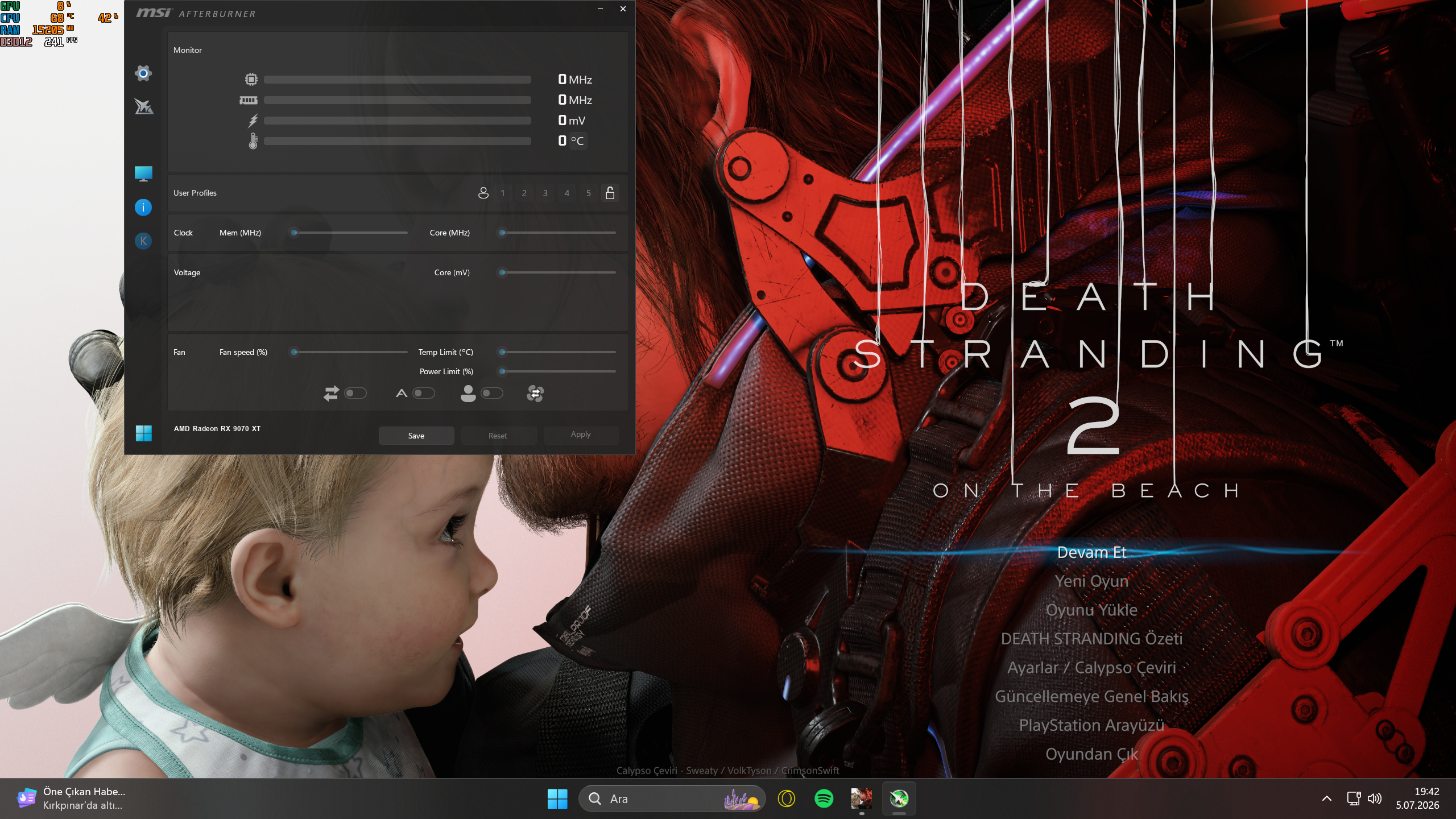Screen dimensions: 1456x819
Task: Select Devam Et in game menu
Action: point(1091,552)
